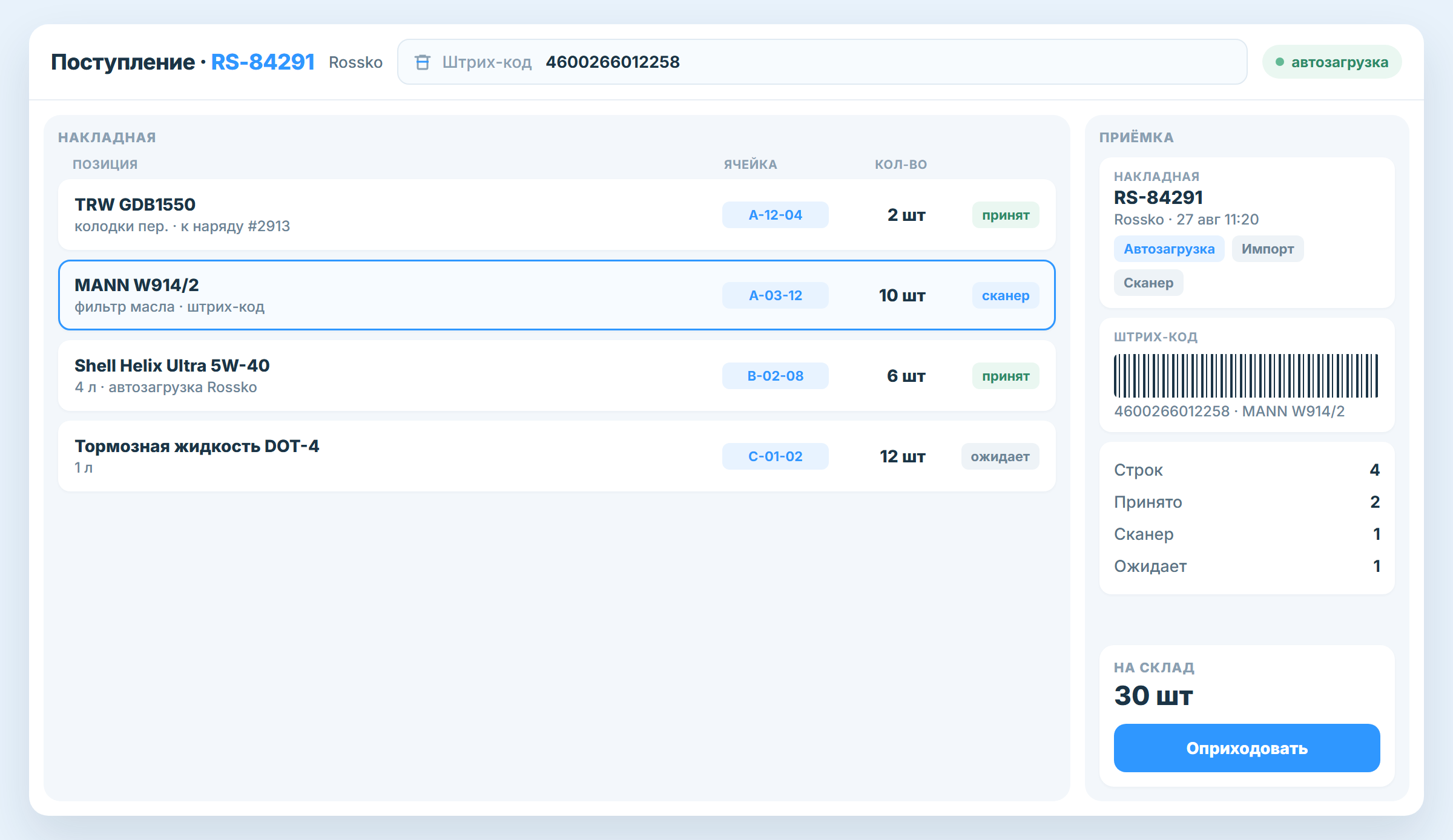Click the Строк summary row
This screenshot has width=1453, height=840.
[1247, 470]
